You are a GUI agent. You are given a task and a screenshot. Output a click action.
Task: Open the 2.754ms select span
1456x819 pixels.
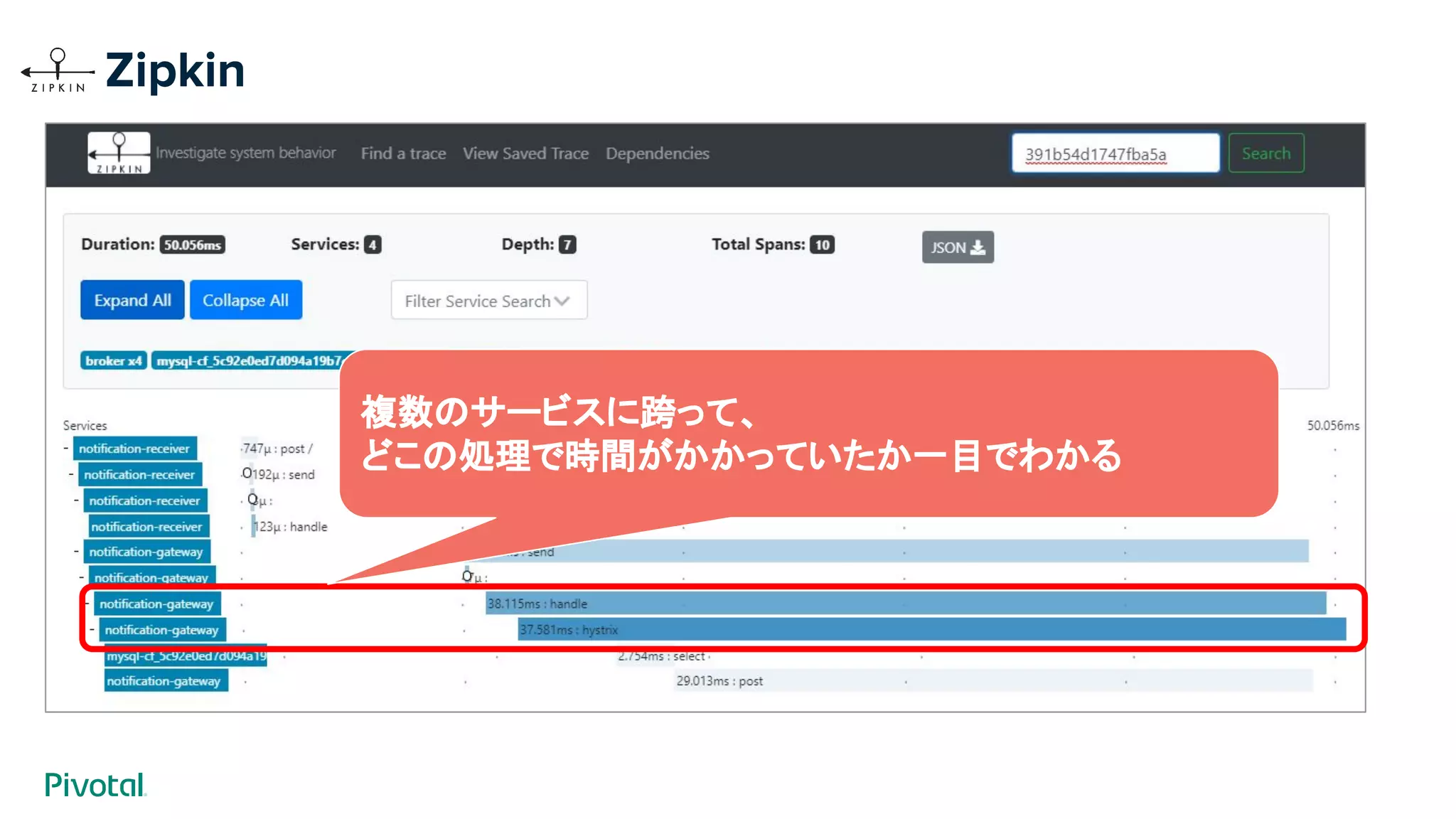pos(661,656)
